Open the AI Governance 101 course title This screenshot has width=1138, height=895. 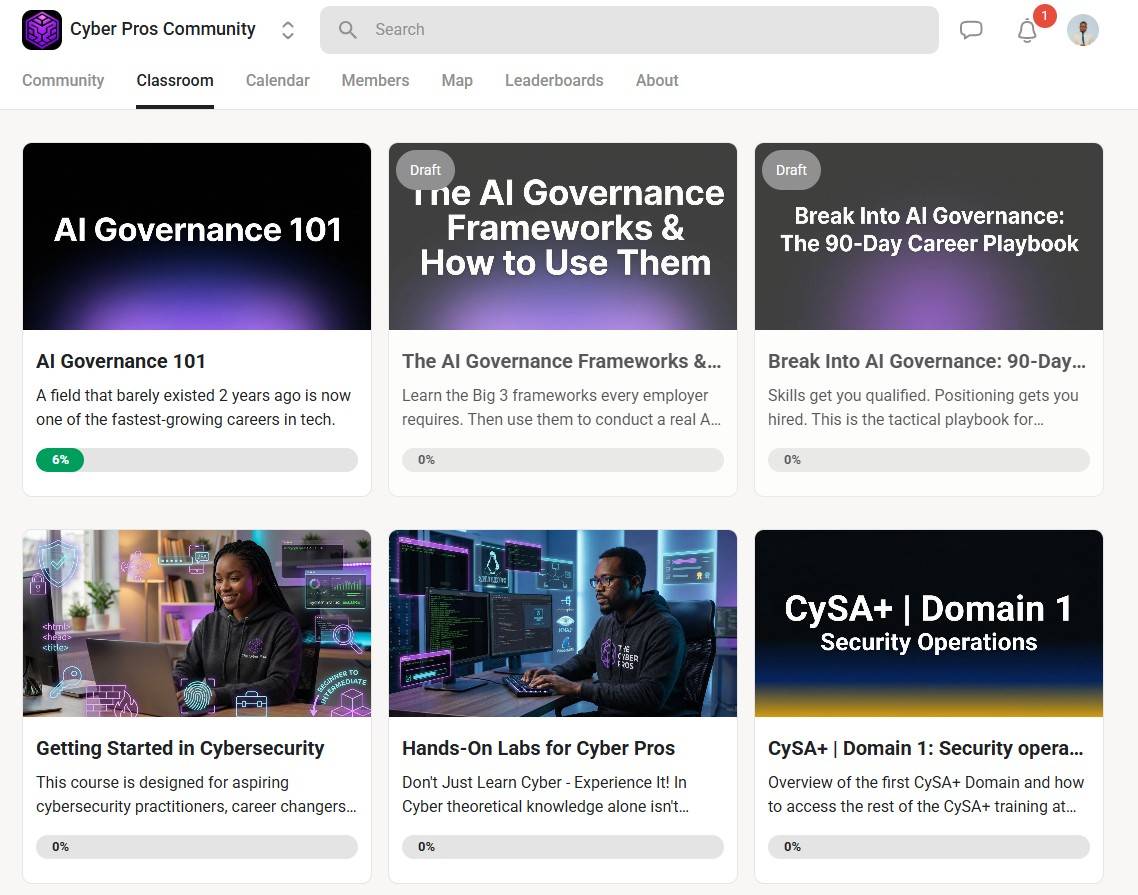pyautogui.click(x=121, y=361)
